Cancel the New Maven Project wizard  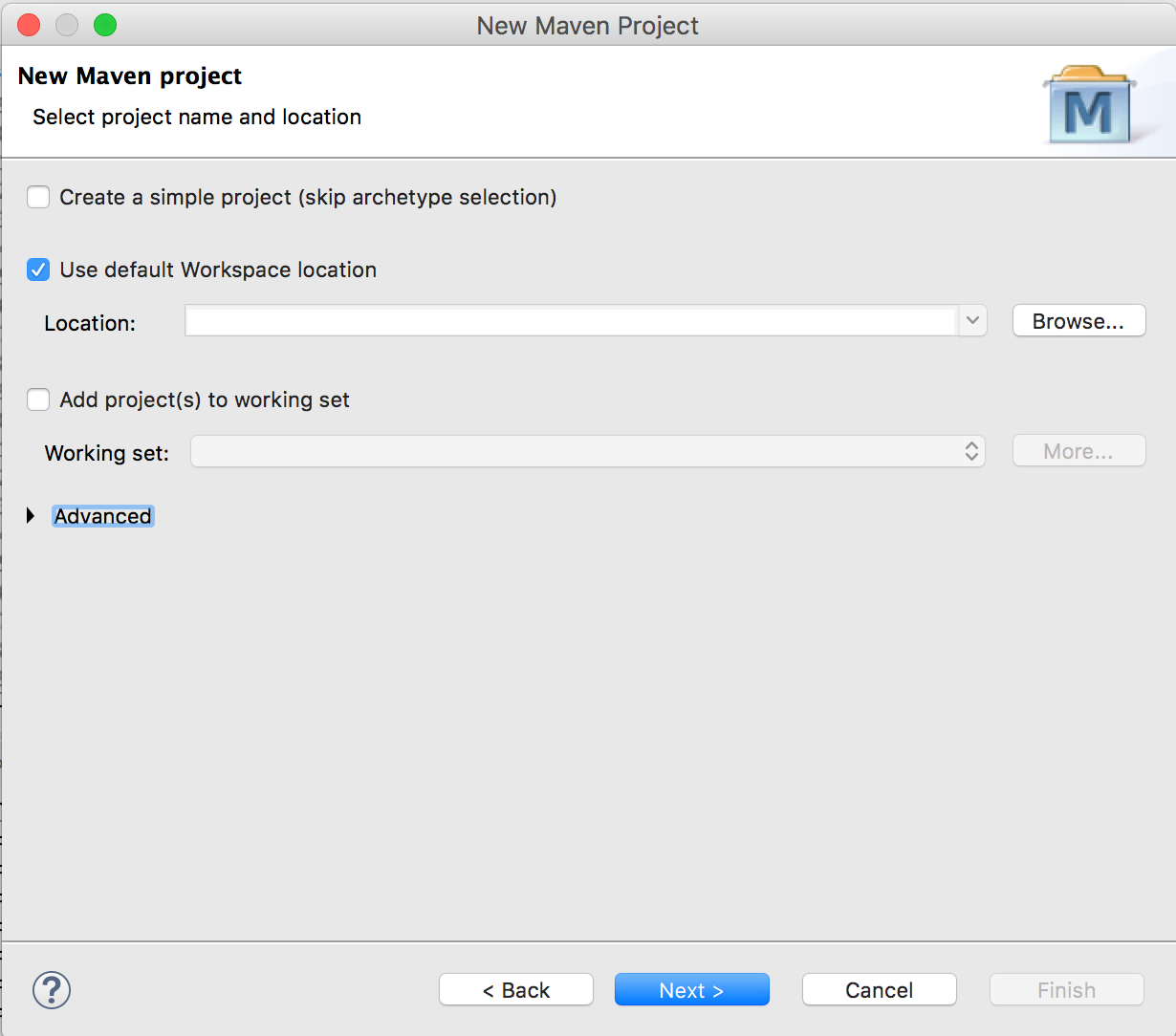coord(880,990)
